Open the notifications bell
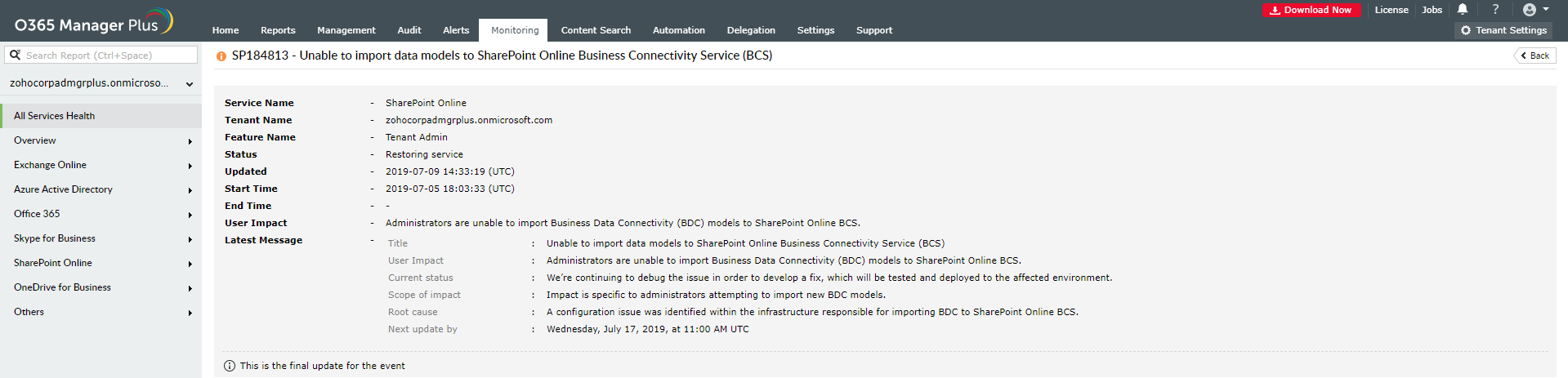The width and height of the screenshot is (1568, 378). tap(1463, 10)
